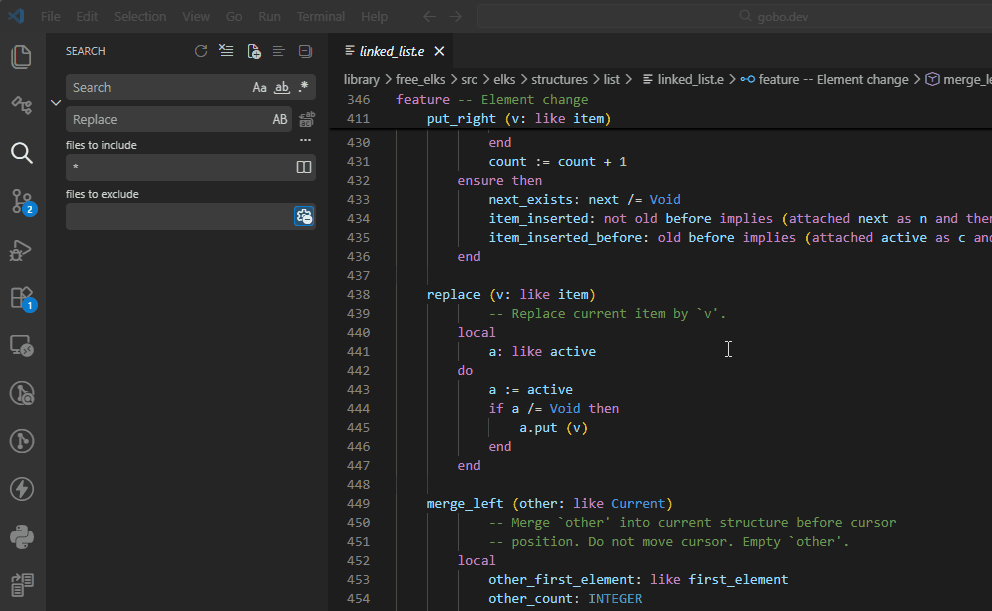Open the Selection menu
The width and height of the screenshot is (992, 611).
pos(140,17)
